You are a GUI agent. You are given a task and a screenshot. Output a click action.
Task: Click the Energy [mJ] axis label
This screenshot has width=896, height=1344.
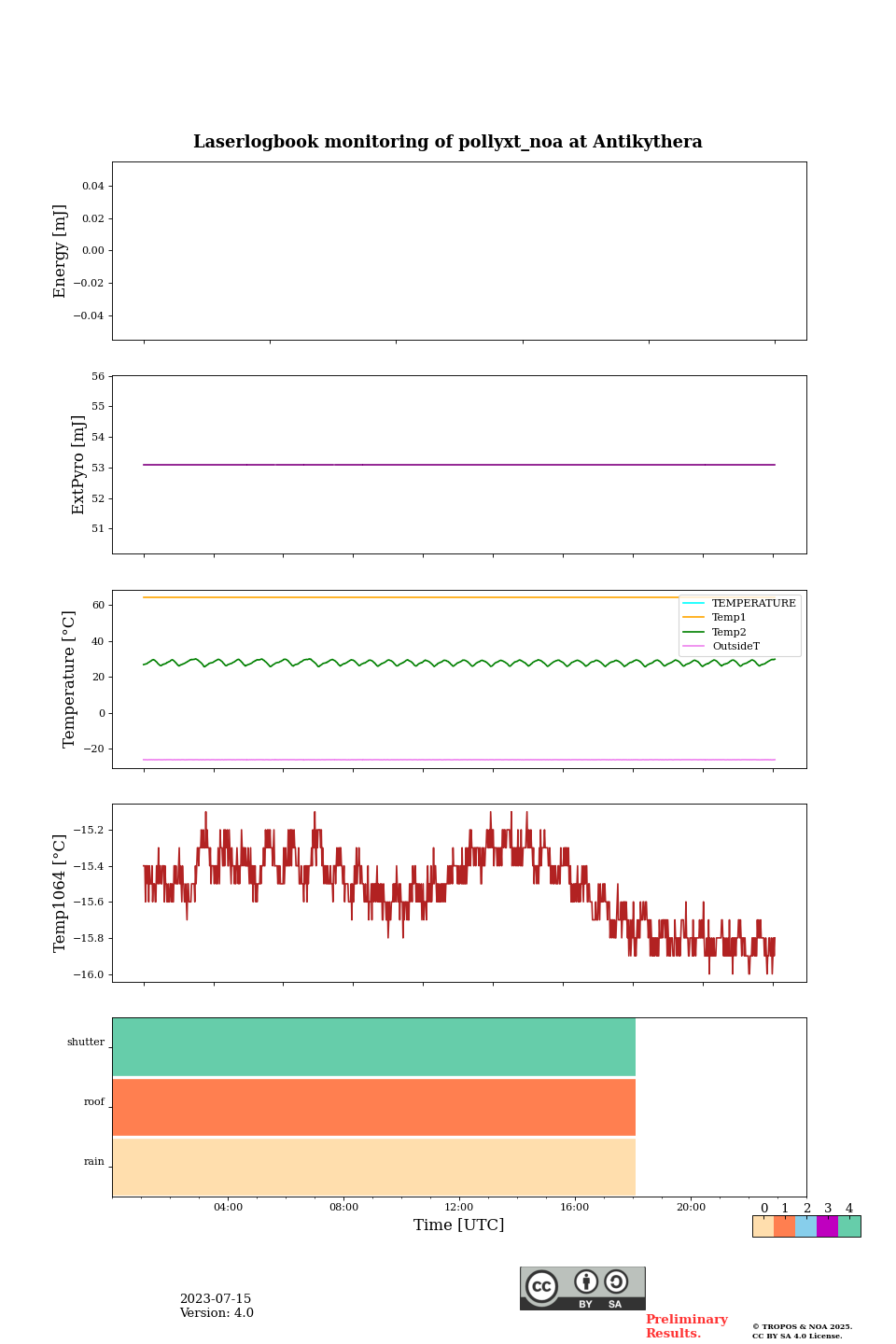click(x=61, y=251)
